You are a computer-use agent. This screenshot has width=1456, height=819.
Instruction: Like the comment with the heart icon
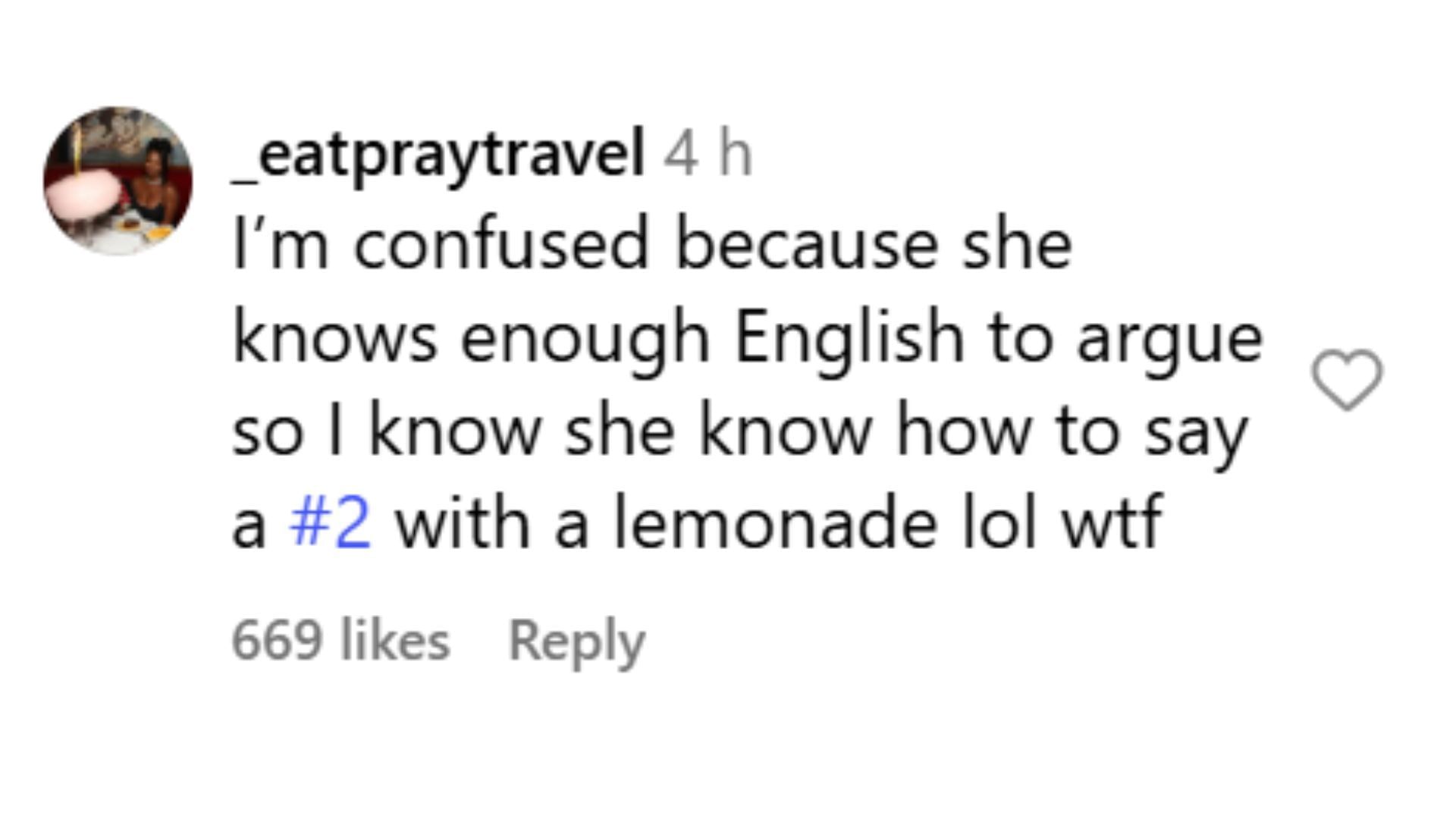[1347, 379]
